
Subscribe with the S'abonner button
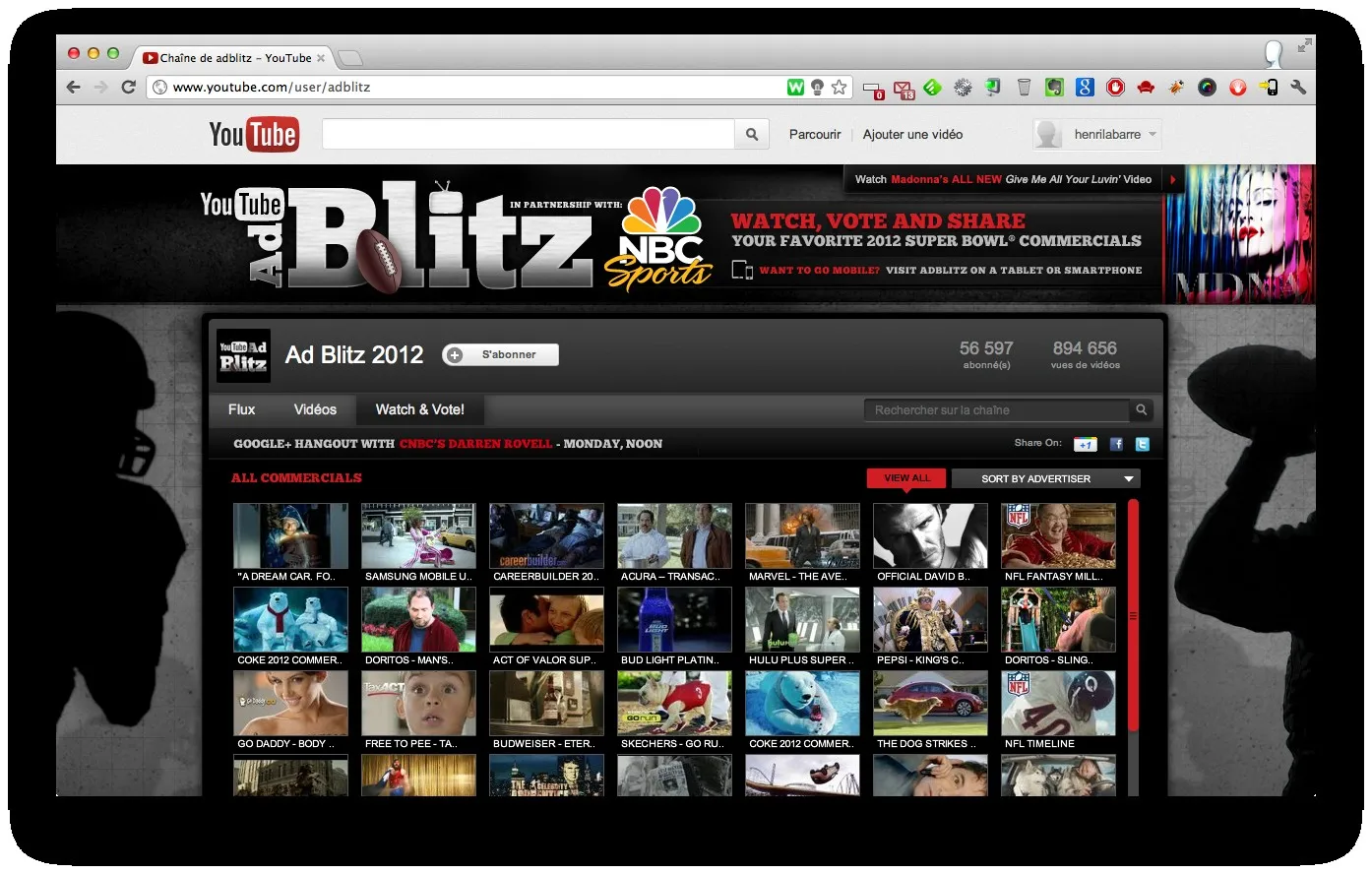coord(500,354)
